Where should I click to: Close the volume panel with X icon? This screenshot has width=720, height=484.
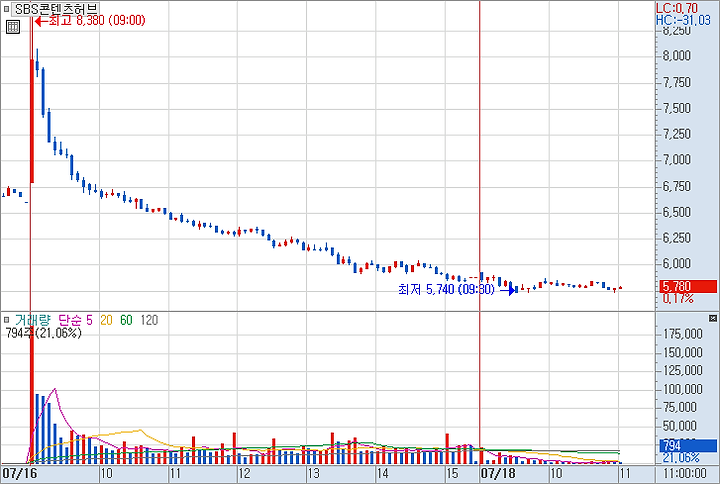712,318
